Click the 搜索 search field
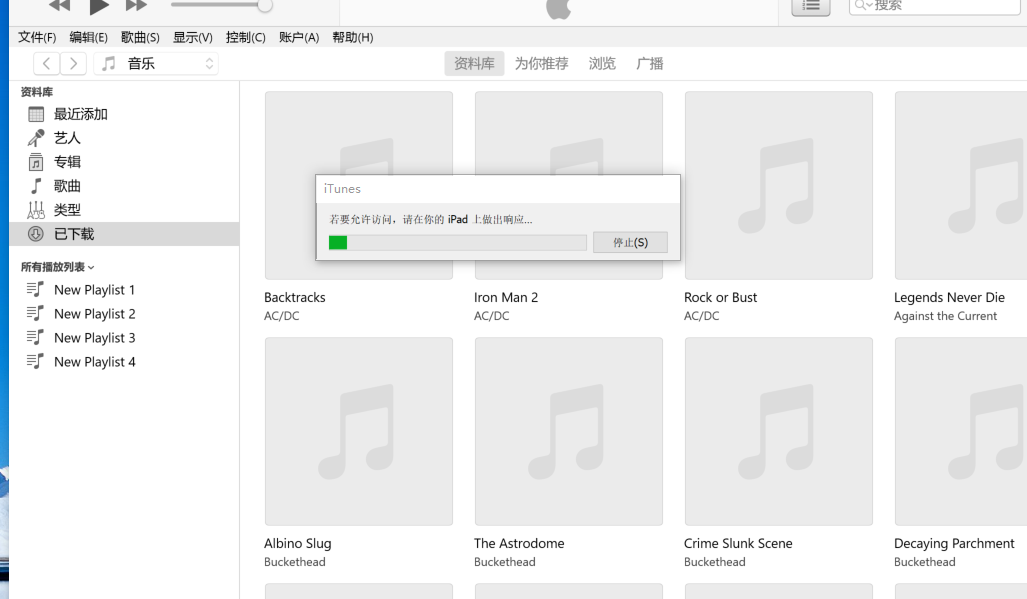The height and width of the screenshot is (599, 1027). tap(935, 7)
